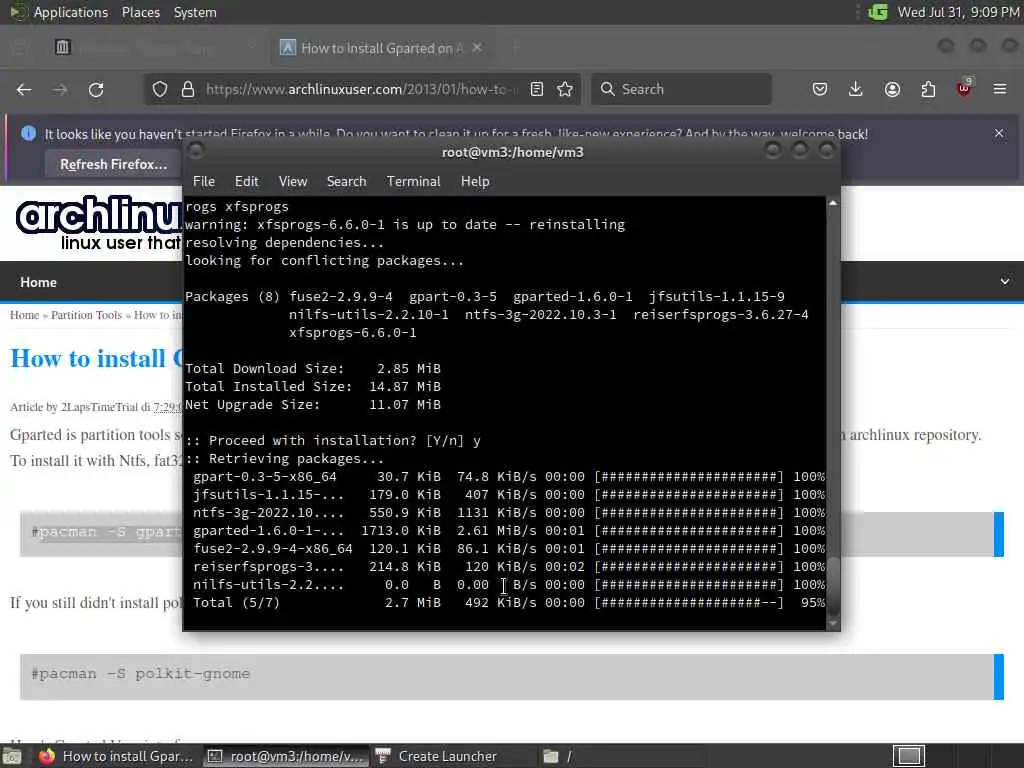Click the terminal scrollbar thumb

coord(833,584)
